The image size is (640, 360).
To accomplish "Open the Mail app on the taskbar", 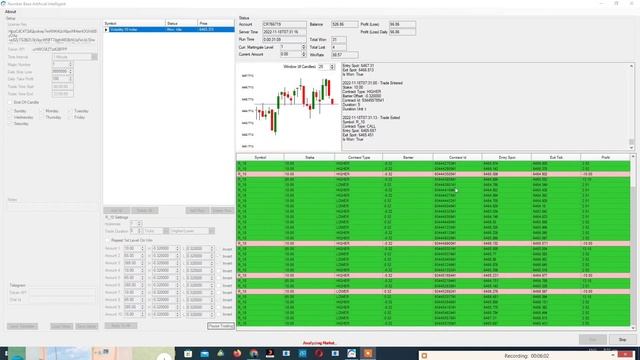I will pos(204,353).
